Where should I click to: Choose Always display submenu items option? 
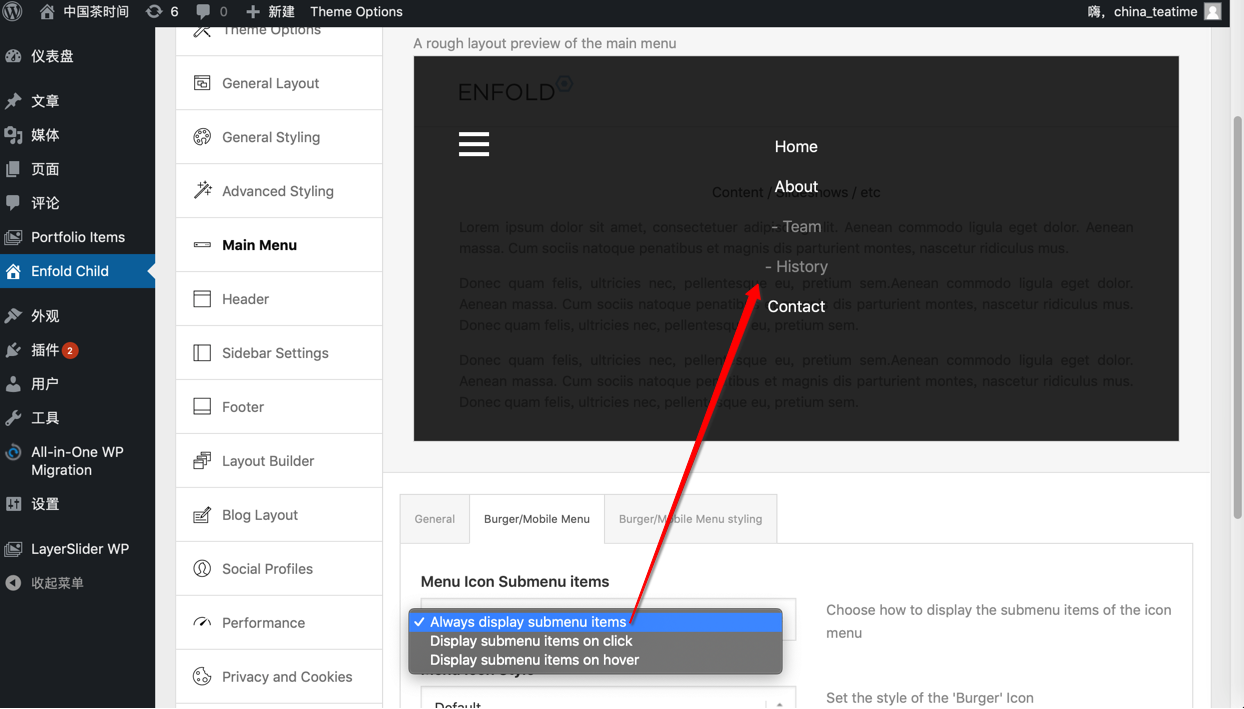tap(595, 622)
